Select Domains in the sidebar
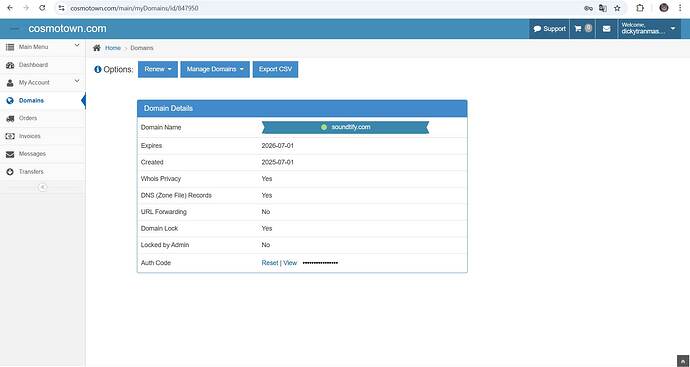690x367 pixels. coord(31,100)
